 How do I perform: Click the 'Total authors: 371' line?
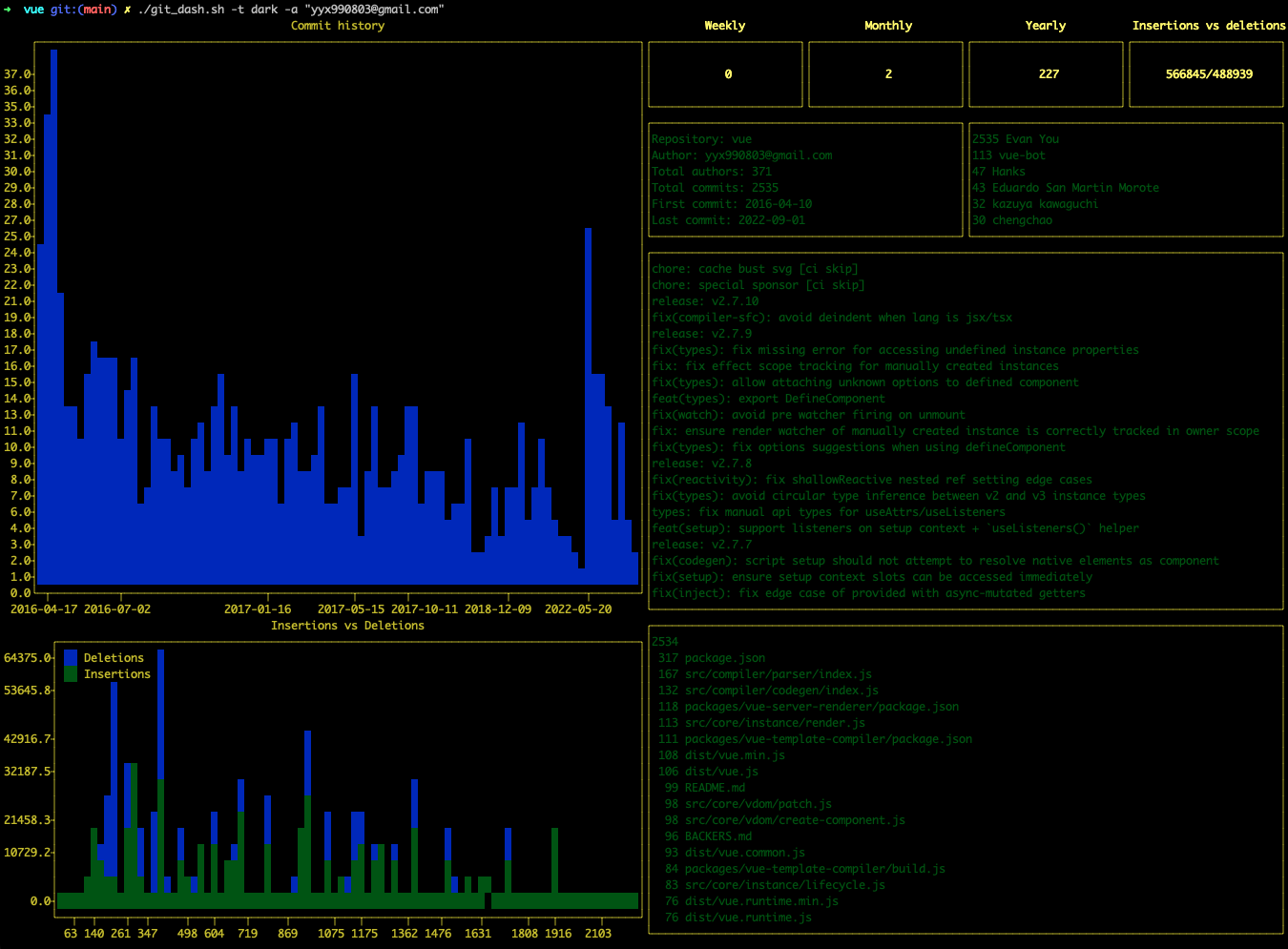[x=711, y=172]
